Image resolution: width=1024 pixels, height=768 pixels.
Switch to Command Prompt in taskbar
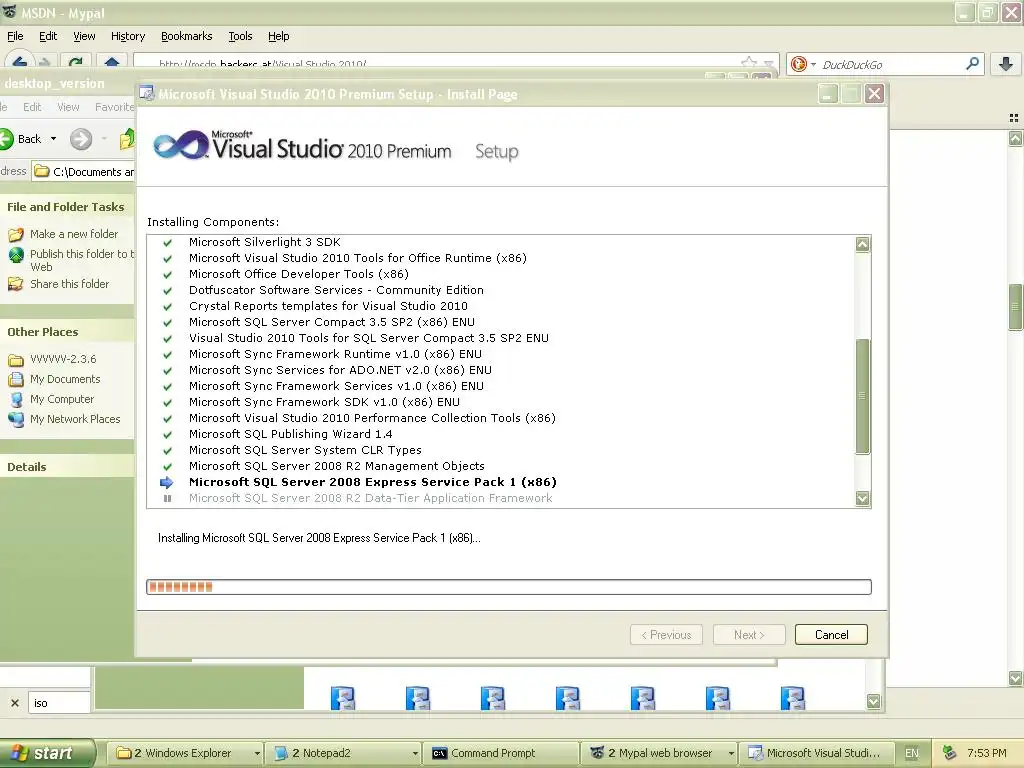click(x=500, y=753)
